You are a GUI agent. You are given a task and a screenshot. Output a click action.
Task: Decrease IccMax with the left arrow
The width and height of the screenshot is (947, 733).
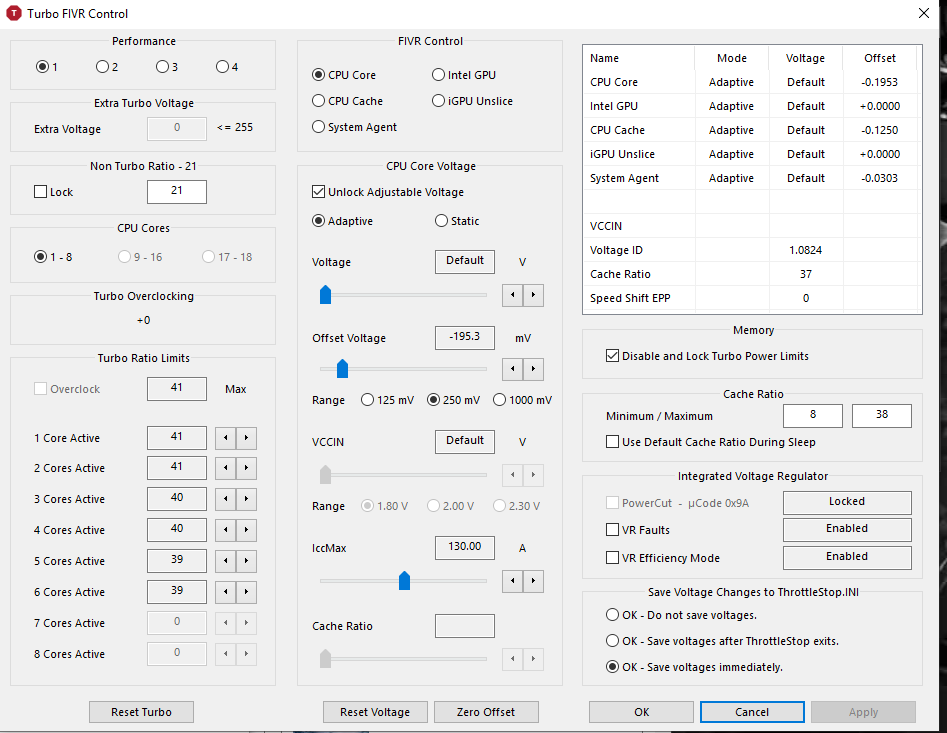pos(513,581)
